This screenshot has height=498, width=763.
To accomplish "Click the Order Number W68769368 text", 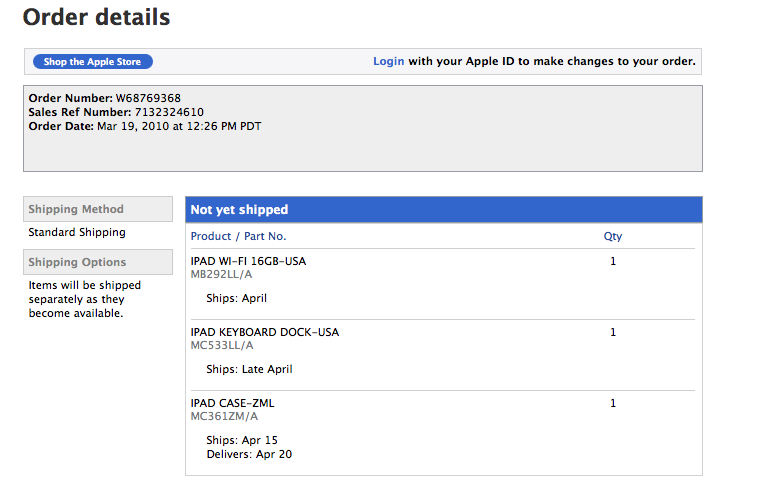I will point(104,98).
